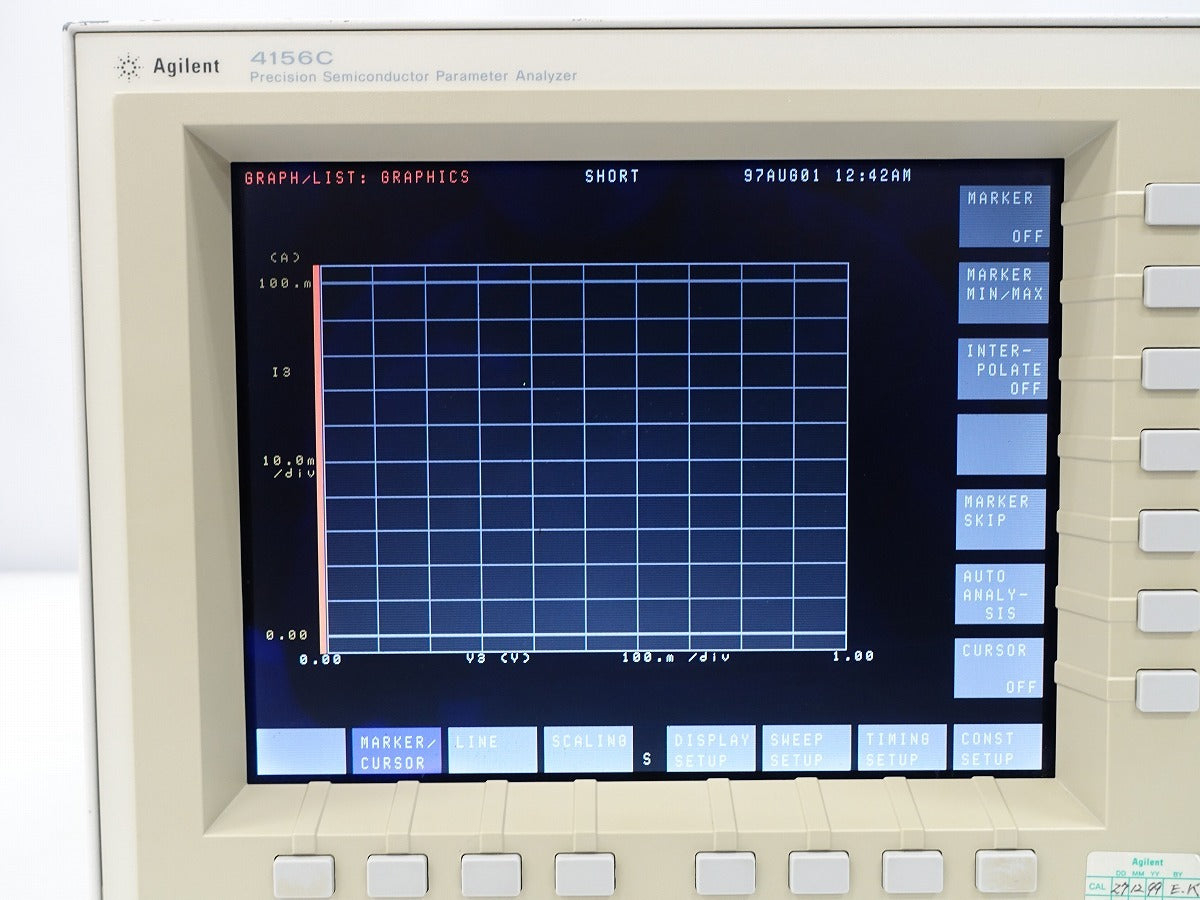Screen dimensions: 1200x900
Task: Open the CONST SETUP softkey page
Action: coord(997,747)
